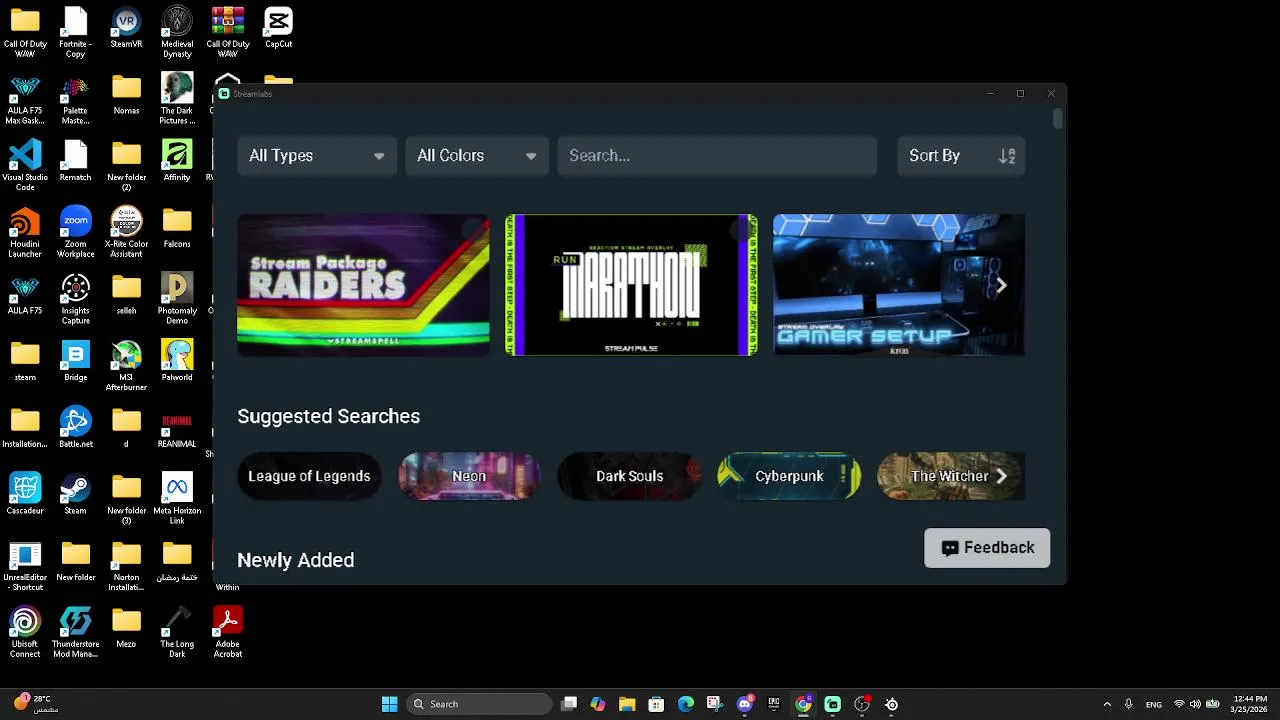This screenshot has height=720, width=1280.
Task: Show more suggested searches with arrow
Action: click(x=1001, y=476)
